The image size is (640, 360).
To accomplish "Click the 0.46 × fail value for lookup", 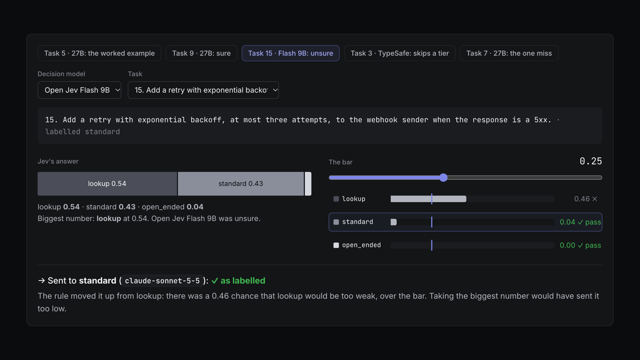I will [586, 199].
